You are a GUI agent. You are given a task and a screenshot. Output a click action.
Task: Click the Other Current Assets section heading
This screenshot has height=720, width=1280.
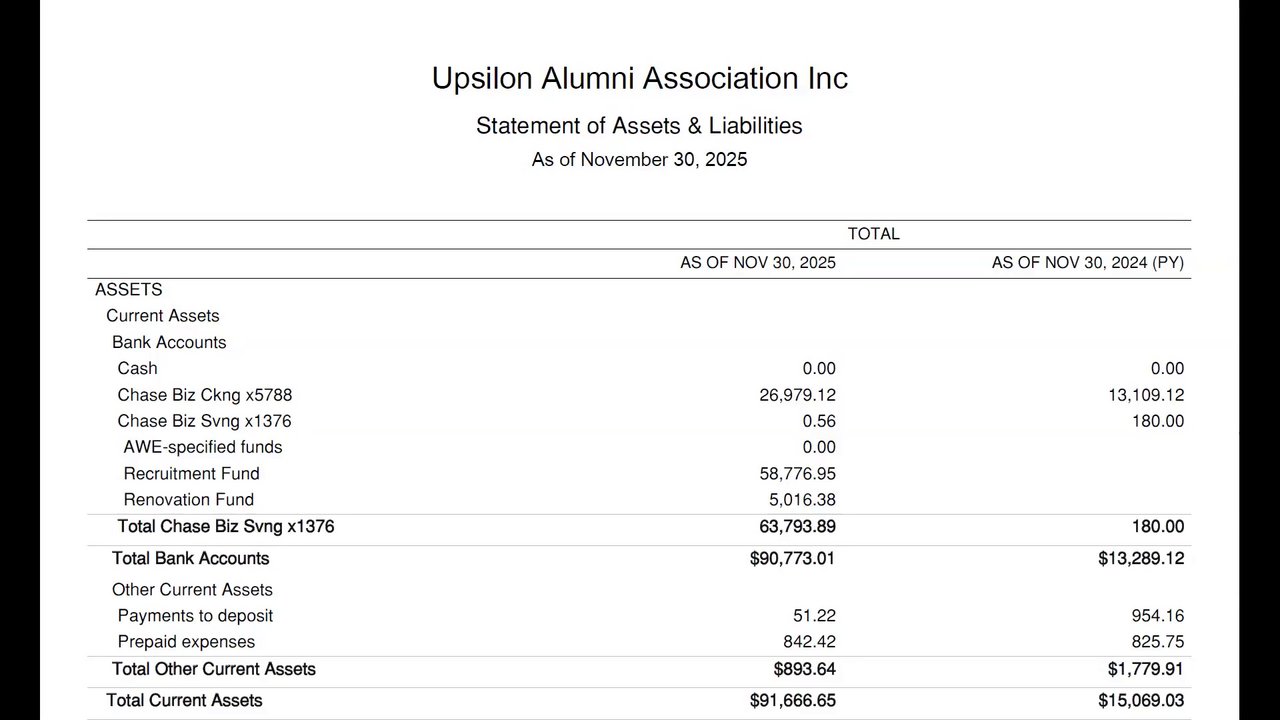point(192,590)
